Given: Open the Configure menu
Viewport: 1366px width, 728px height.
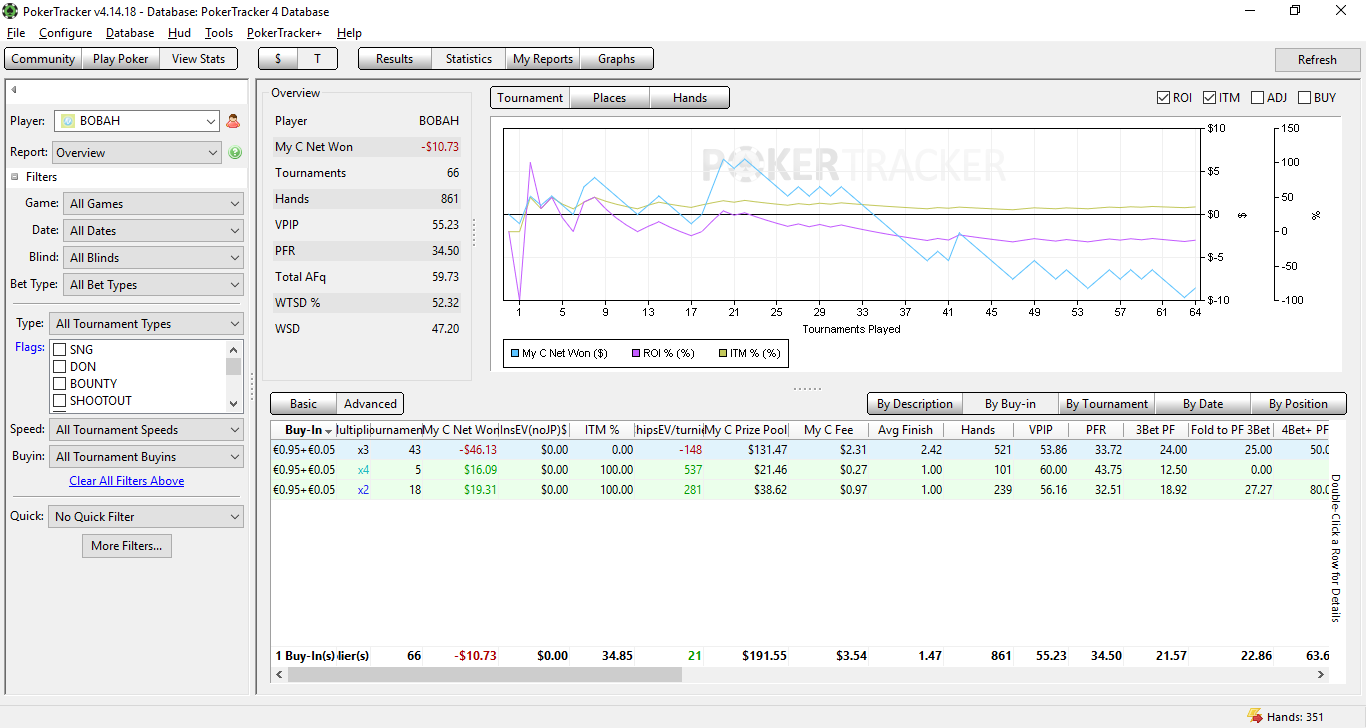Looking at the screenshot, I should click(65, 33).
